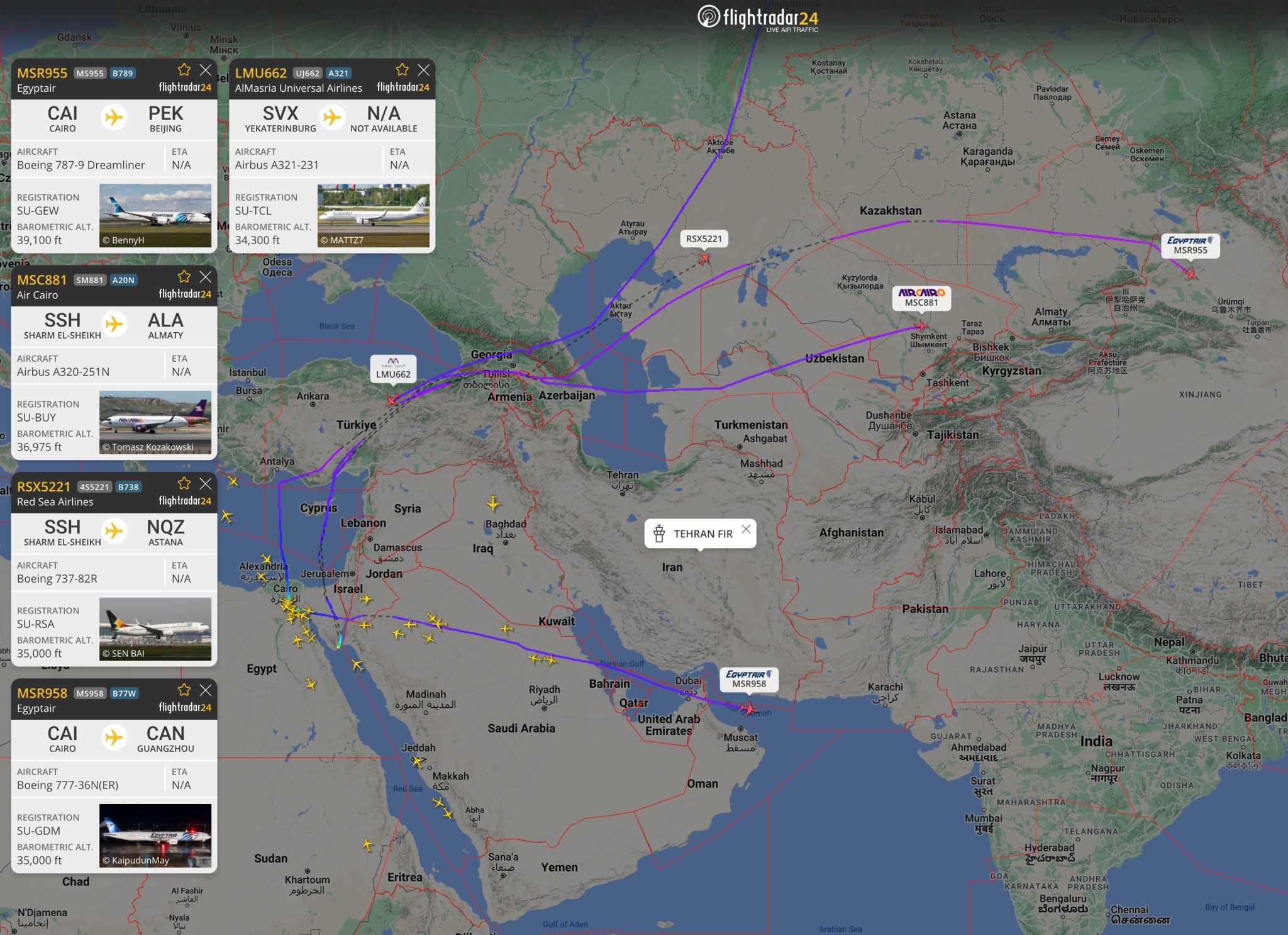Close the LMU662 flight card
This screenshot has width=1288, height=935.
click(424, 69)
